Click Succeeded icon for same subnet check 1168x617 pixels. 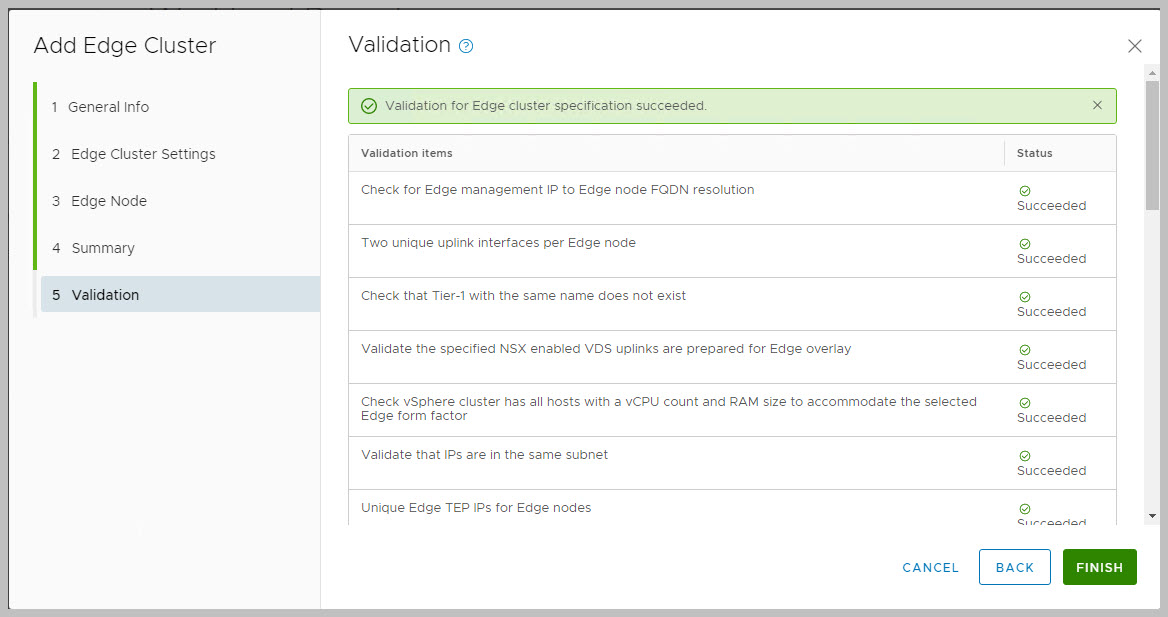coord(1025,456)
